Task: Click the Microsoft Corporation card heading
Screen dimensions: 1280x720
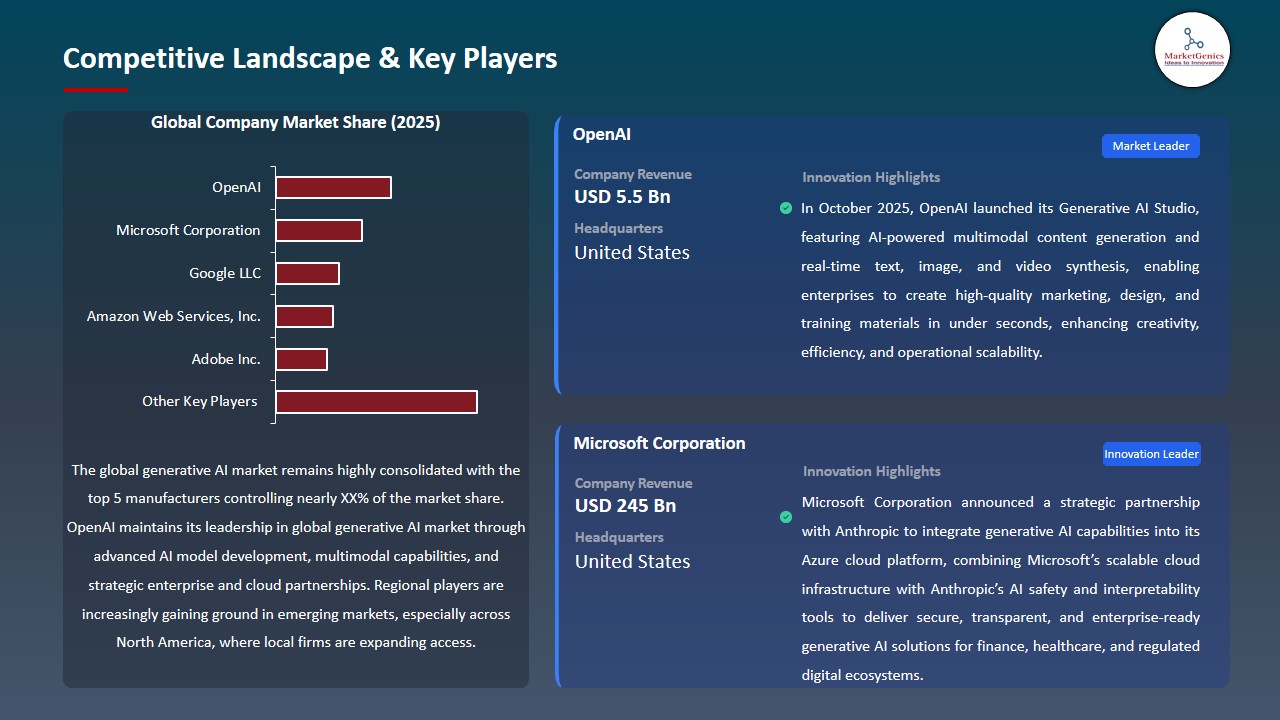Action: (659, 443)
